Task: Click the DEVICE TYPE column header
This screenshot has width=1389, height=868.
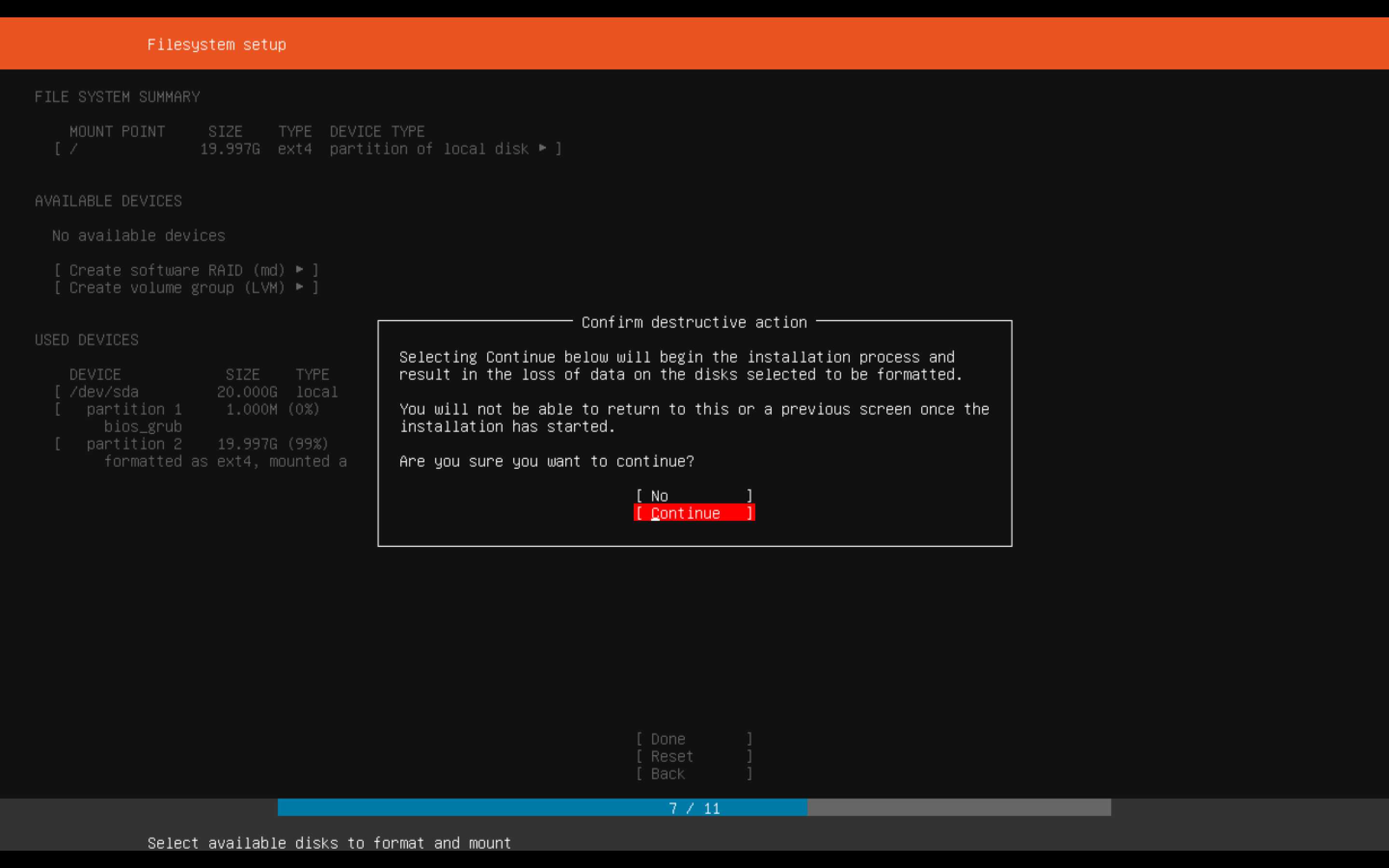Action: 377,132
